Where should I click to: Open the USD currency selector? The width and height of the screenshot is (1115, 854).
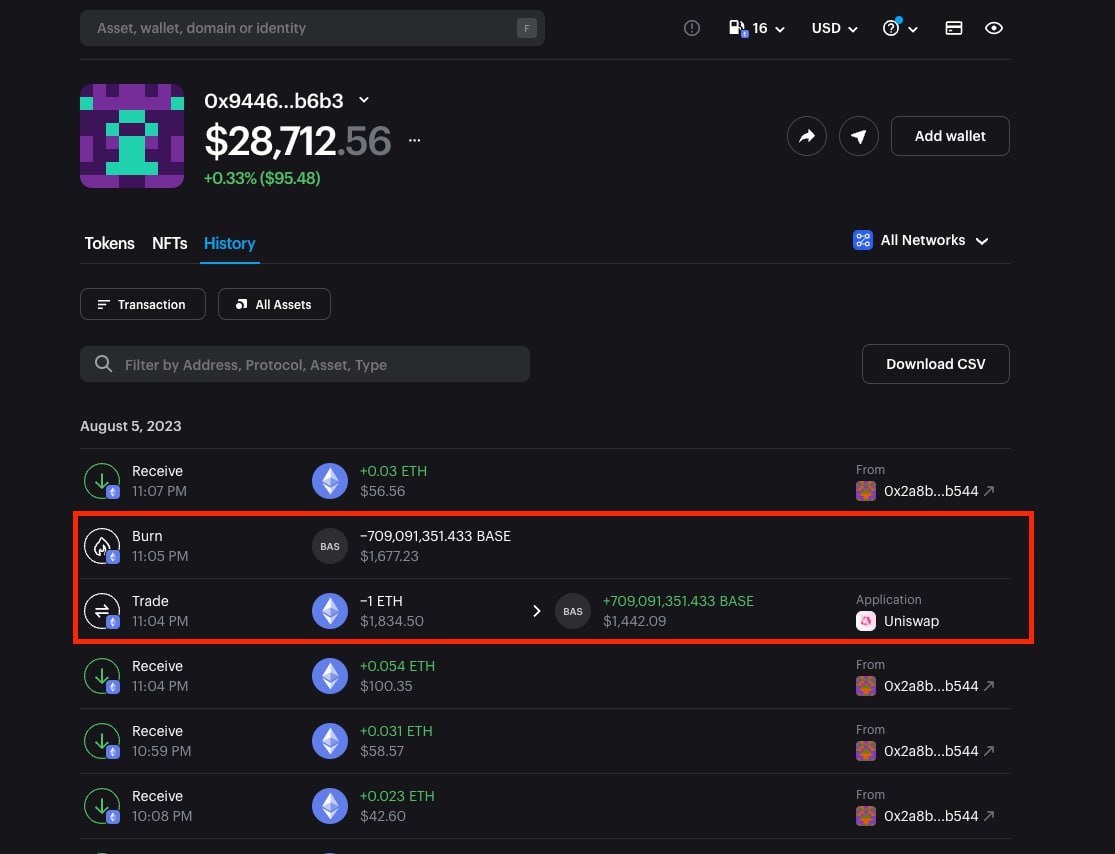pyautogui.click(x=834, y=28)
